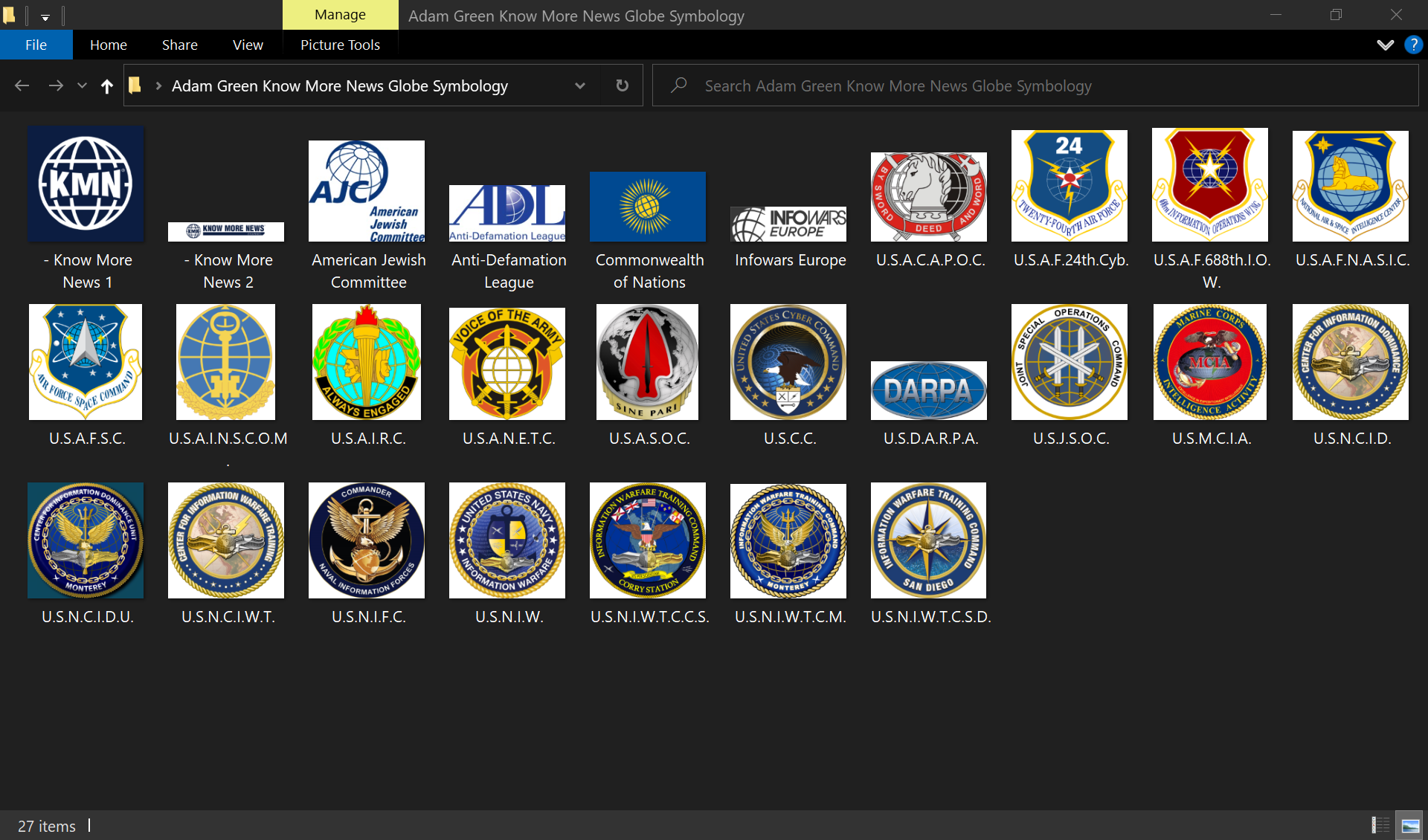Click the '27 items' status bar count
Image resolution: width=1428 pixels, height=840 pixels.
click(47, 826)
